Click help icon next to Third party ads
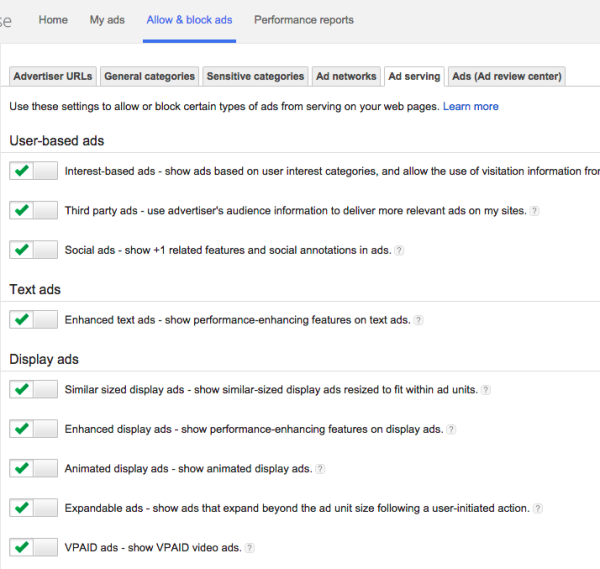Screen dimensions: 600x569 tap(535, 211)
